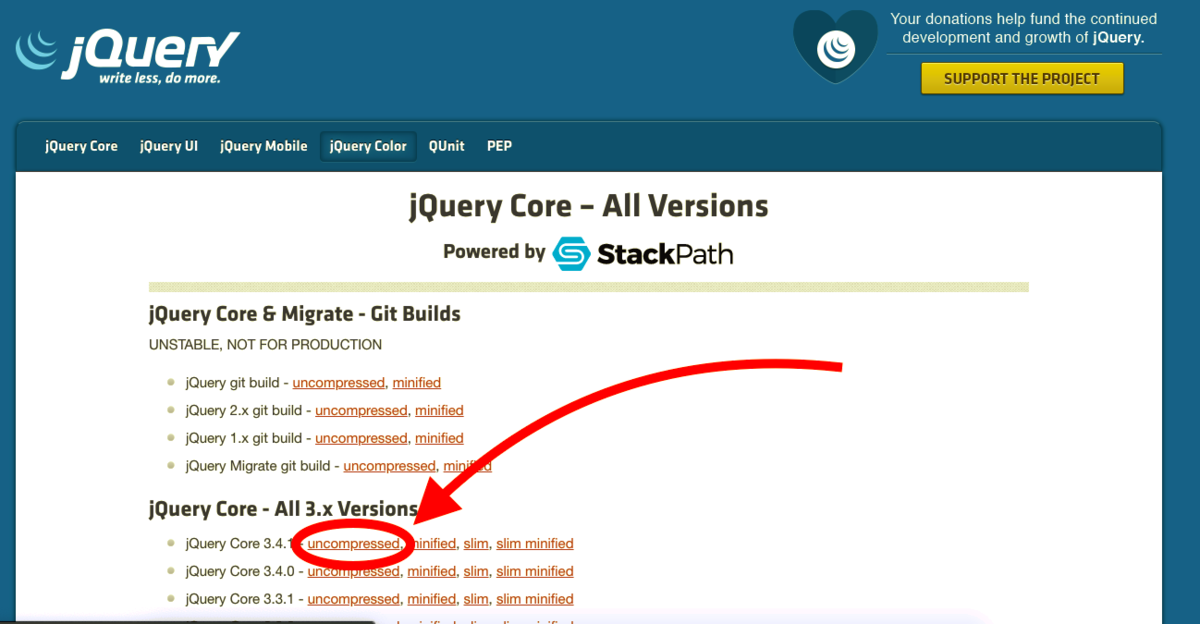Image resolution: width=1200 pixels, height=624 pixels.
Task: Open the jQuery UI nav tab
Action: coord(169,146)
